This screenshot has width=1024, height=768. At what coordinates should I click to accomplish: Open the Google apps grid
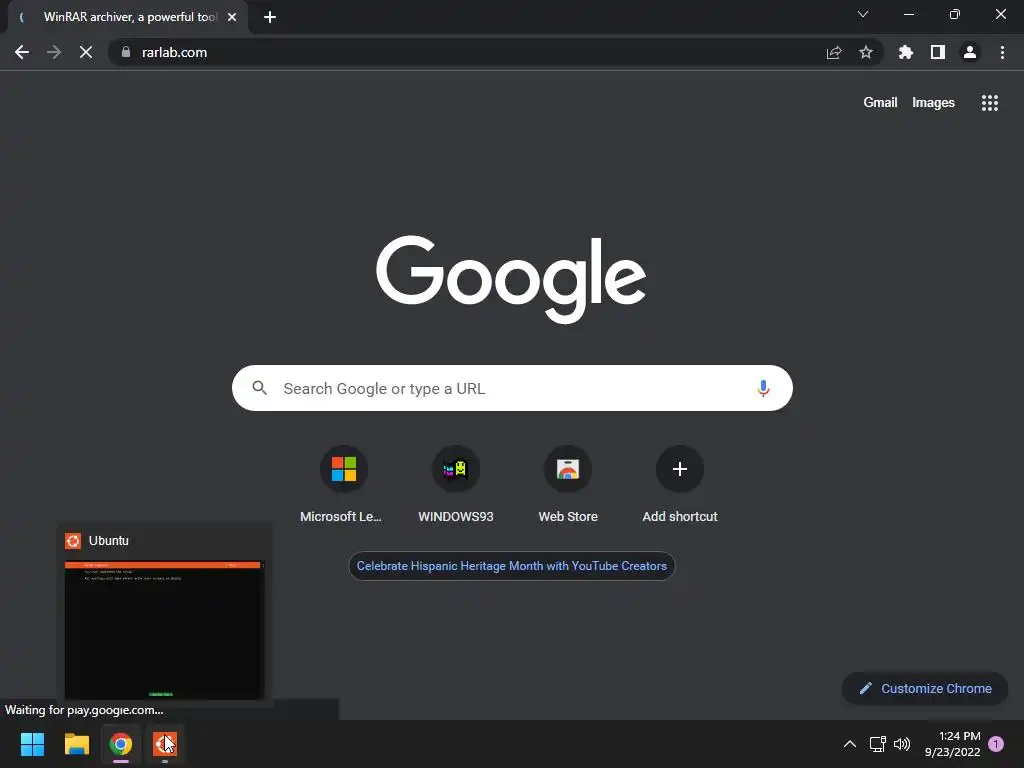tap(990, 103)
